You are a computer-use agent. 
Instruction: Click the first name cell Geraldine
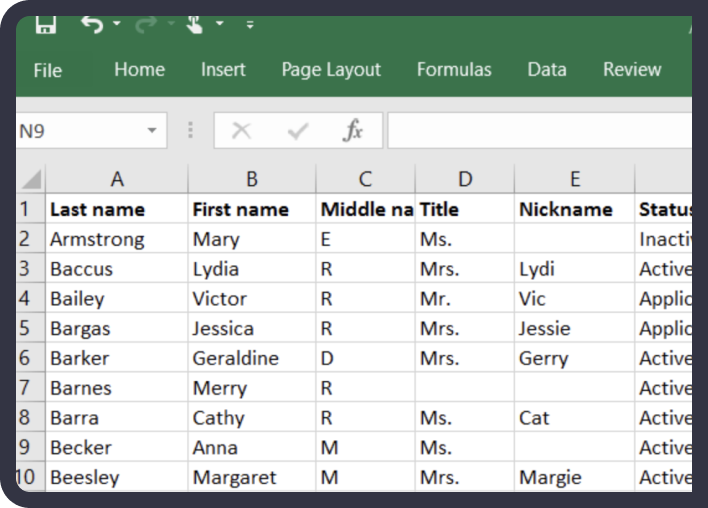[x=252, y=358]
